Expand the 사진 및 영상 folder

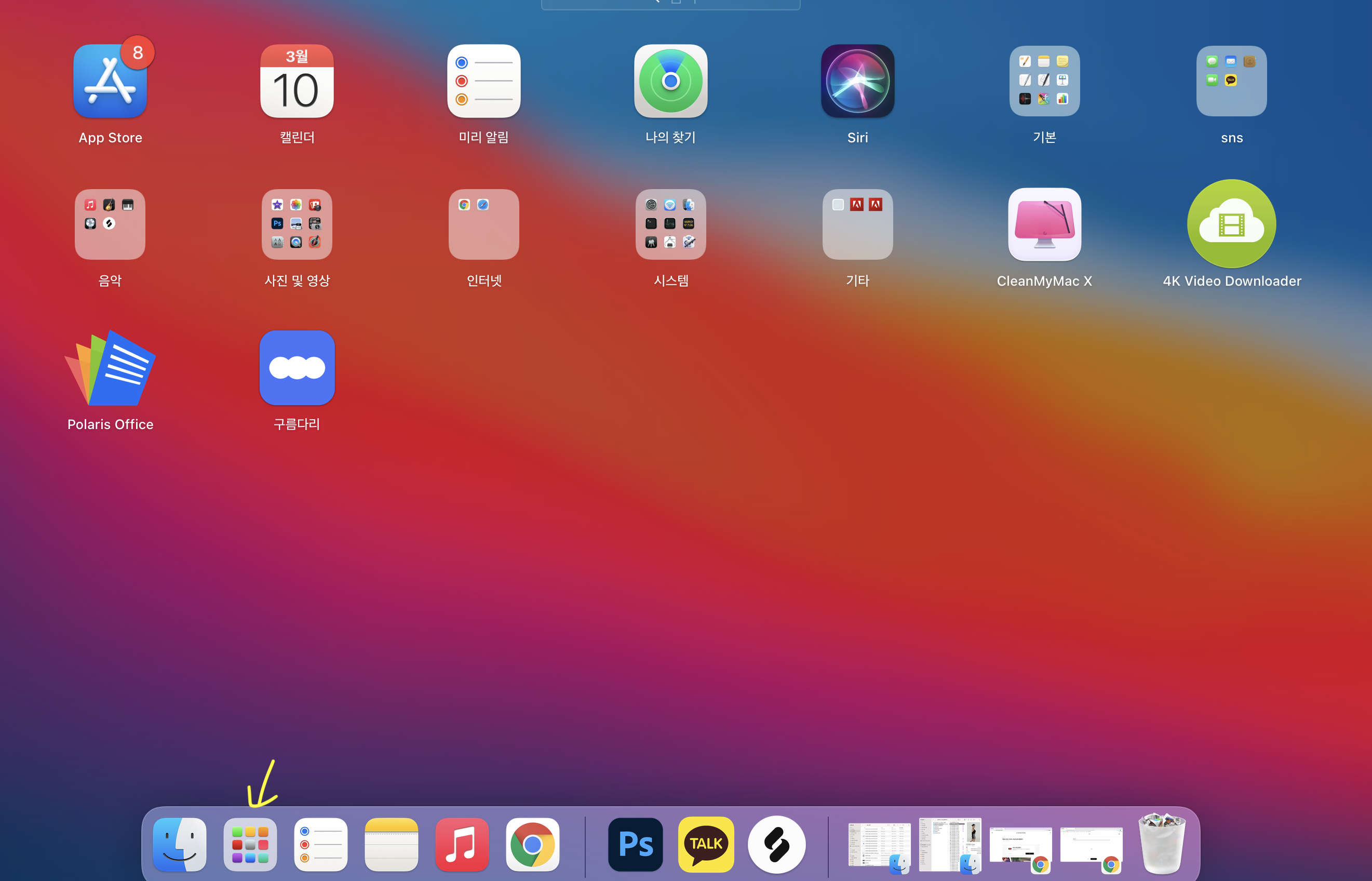coord(297,225)
